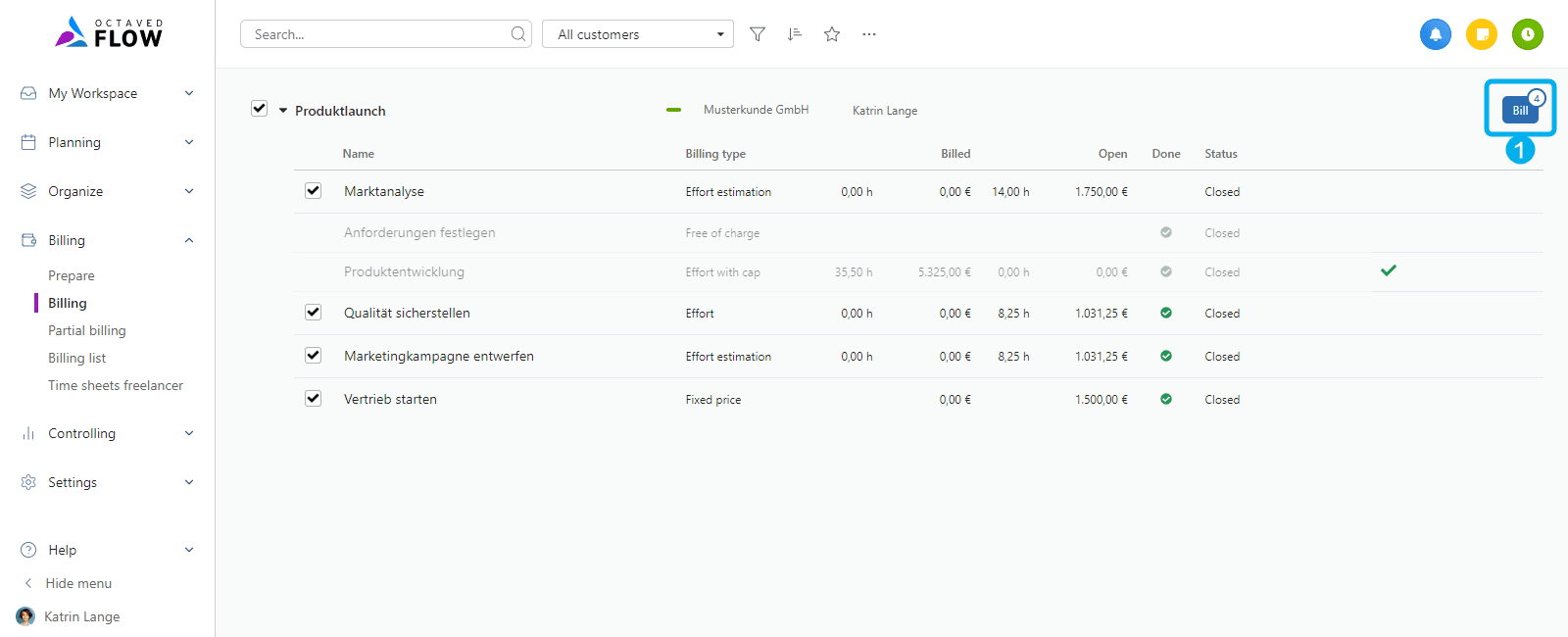
Task: Click the star favorites icon
Action: (x=832, y=34)
